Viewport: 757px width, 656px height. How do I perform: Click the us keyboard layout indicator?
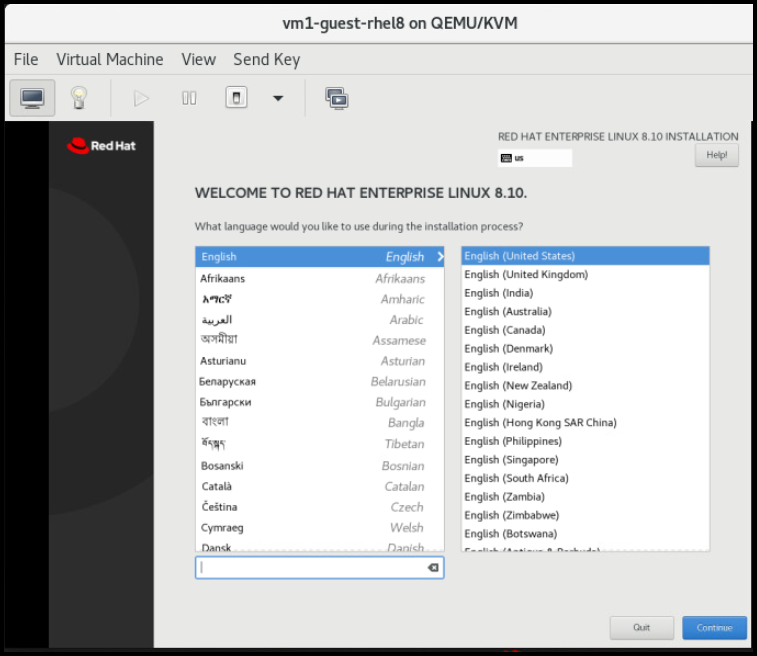click(534, 158)
